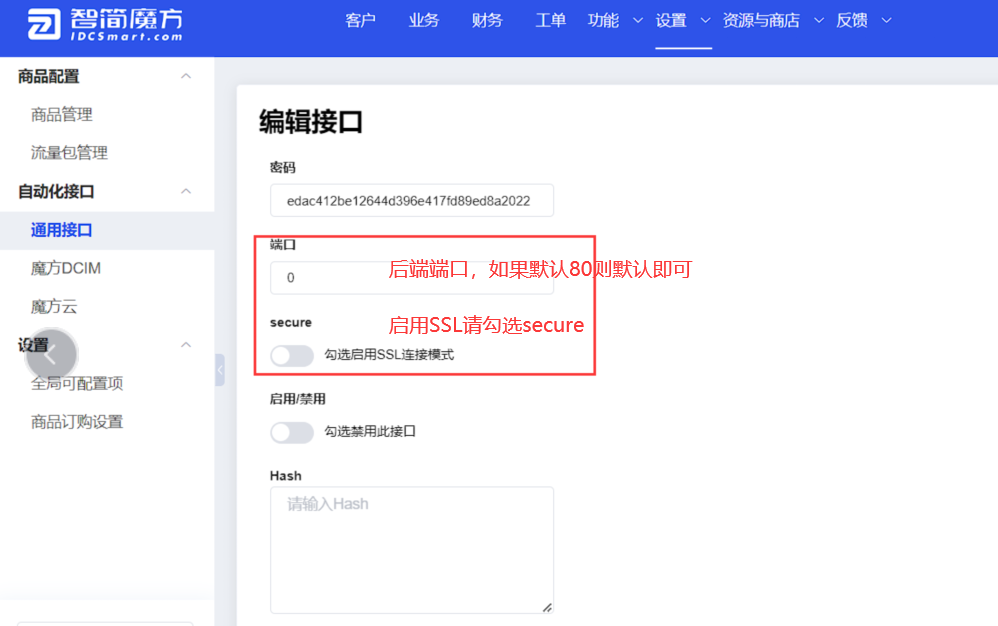Open the 财务 menu

tap(488, 20)
